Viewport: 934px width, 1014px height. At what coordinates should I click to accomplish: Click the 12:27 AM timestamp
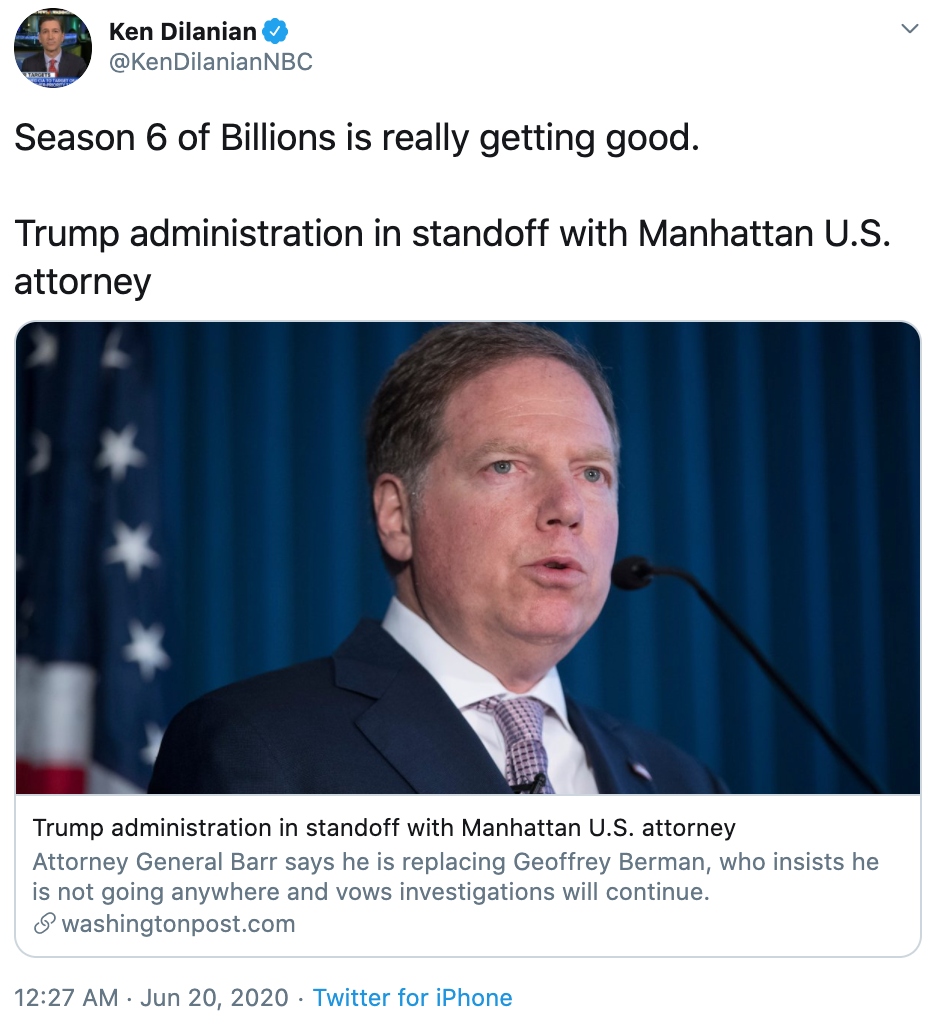click(x=65, y=998)
